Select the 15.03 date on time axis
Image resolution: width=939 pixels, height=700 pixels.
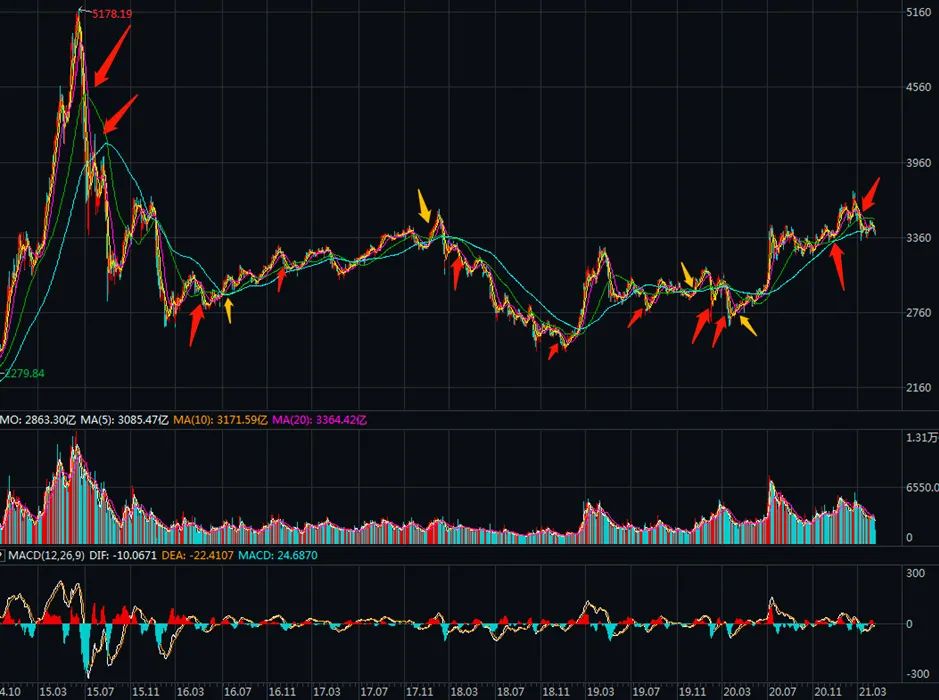(52, 691)
